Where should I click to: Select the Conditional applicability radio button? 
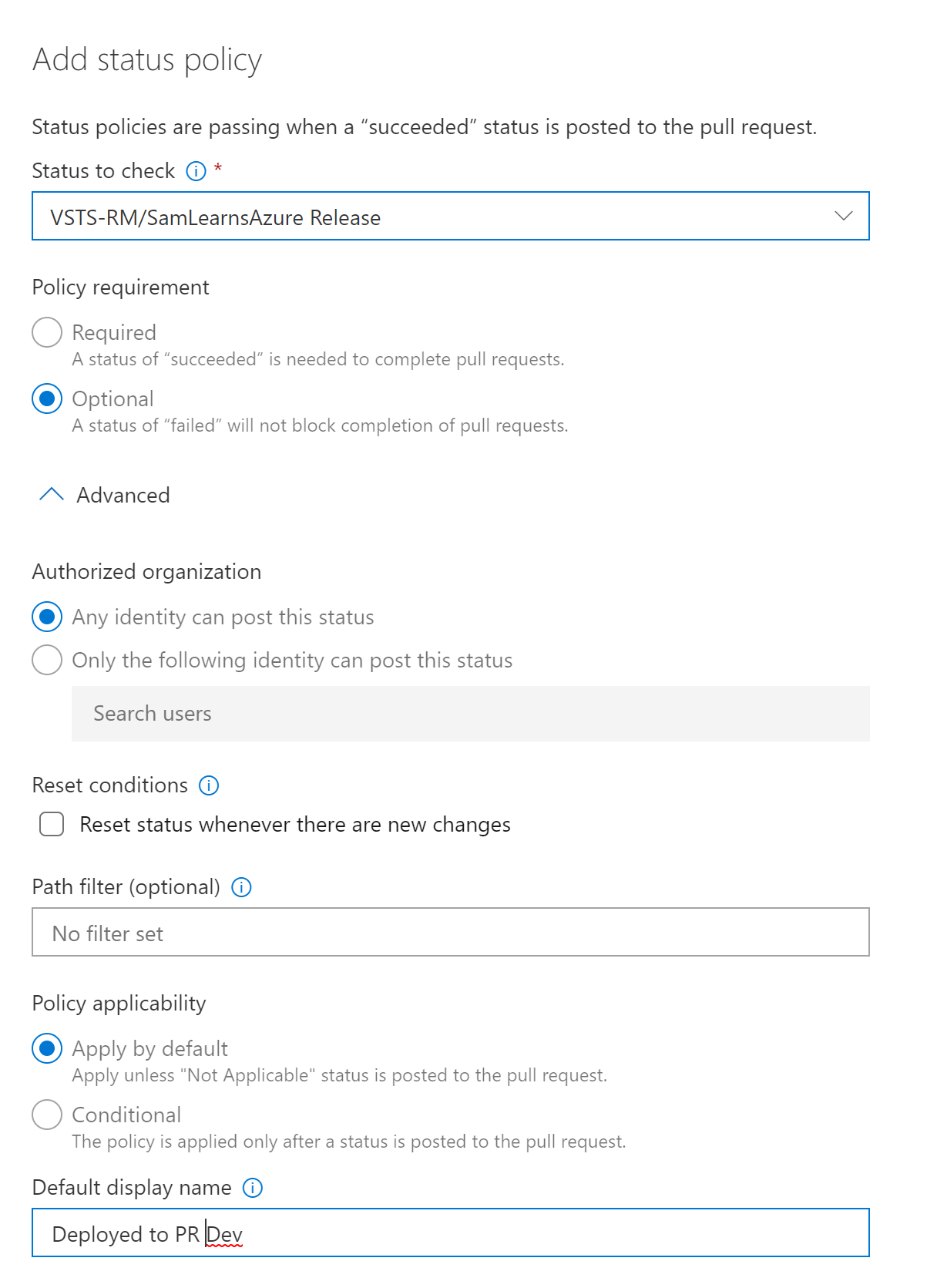point(47,1115)
